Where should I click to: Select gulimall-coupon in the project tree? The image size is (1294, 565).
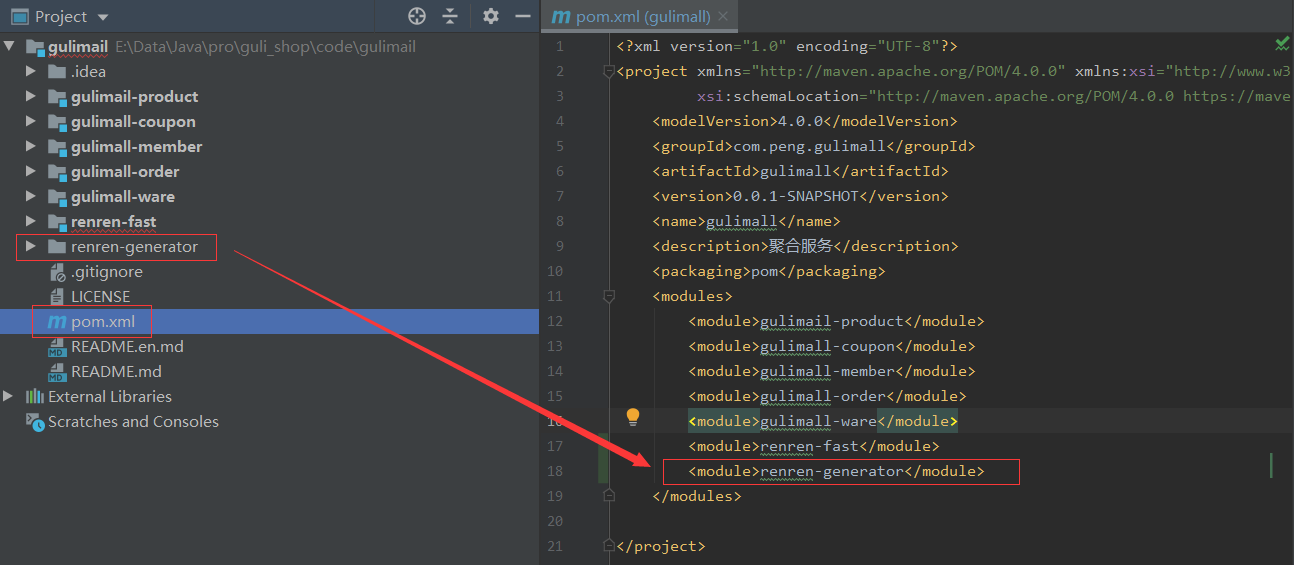point(133,122)
